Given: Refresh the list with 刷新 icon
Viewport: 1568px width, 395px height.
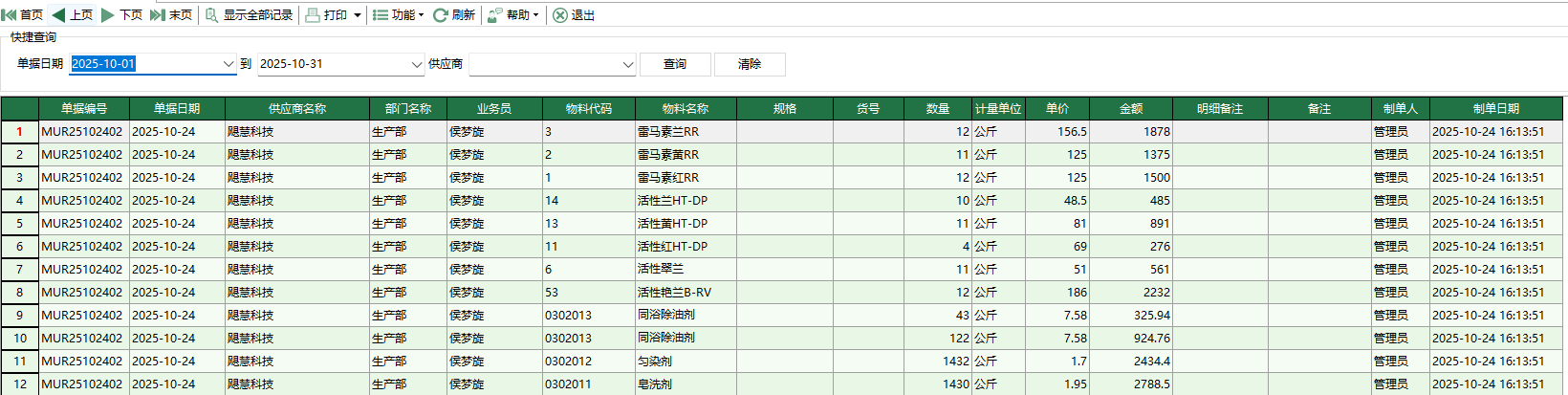Looking at the screenshot, I should click(x=441, y=15).
